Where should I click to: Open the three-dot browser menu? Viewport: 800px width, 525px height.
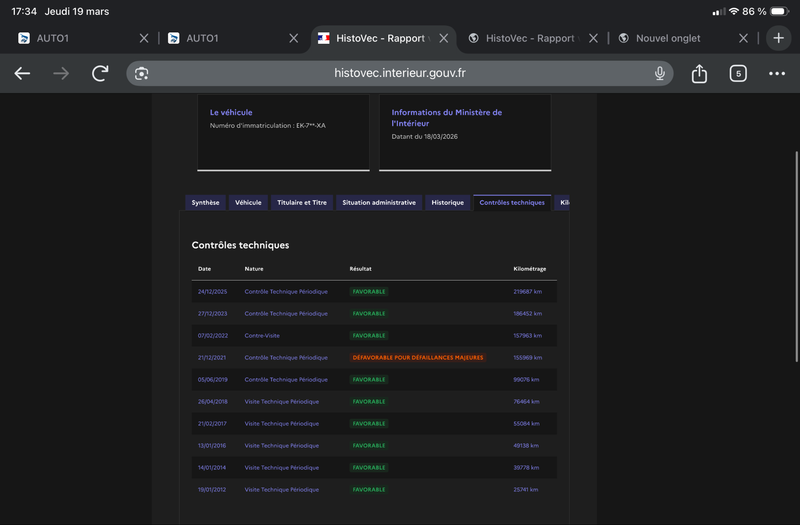777,73
